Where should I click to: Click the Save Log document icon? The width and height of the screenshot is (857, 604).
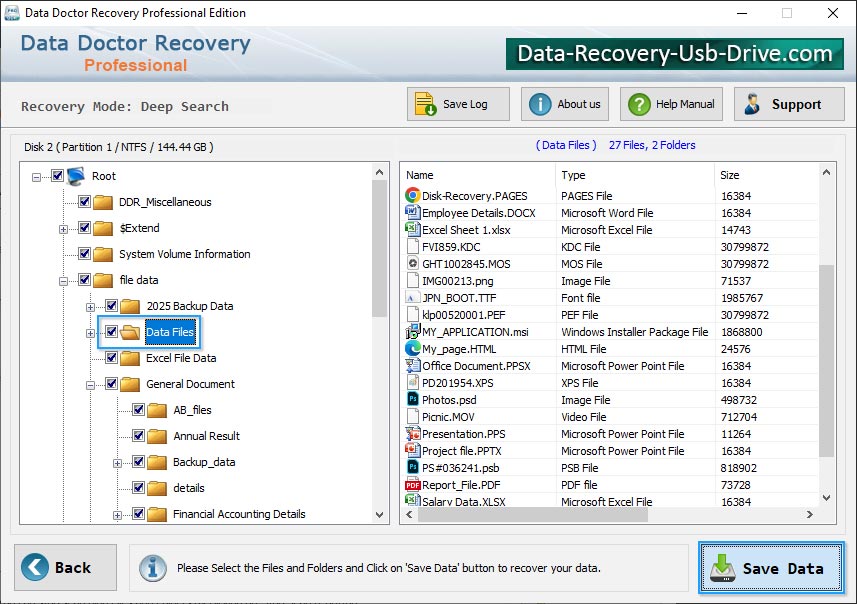point(425,104)
